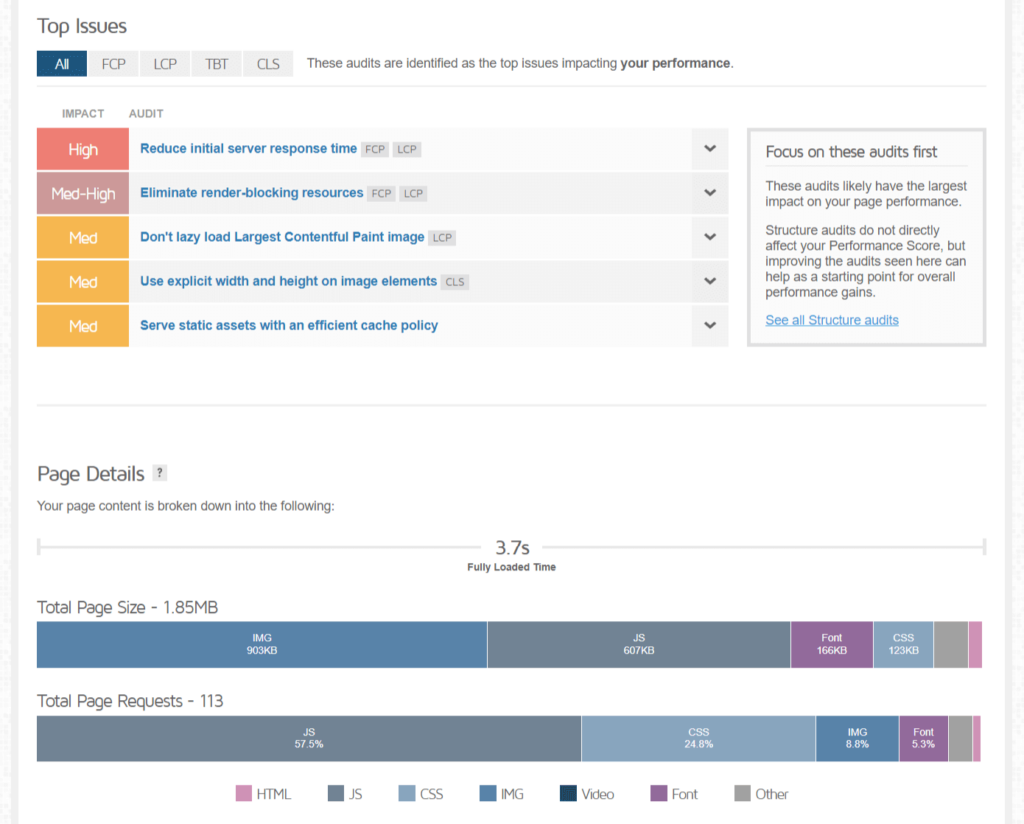Viewport: 1024px width, 824px height.
Task: Click the IMG 903KB page size segment
Action: pos(262,645)
